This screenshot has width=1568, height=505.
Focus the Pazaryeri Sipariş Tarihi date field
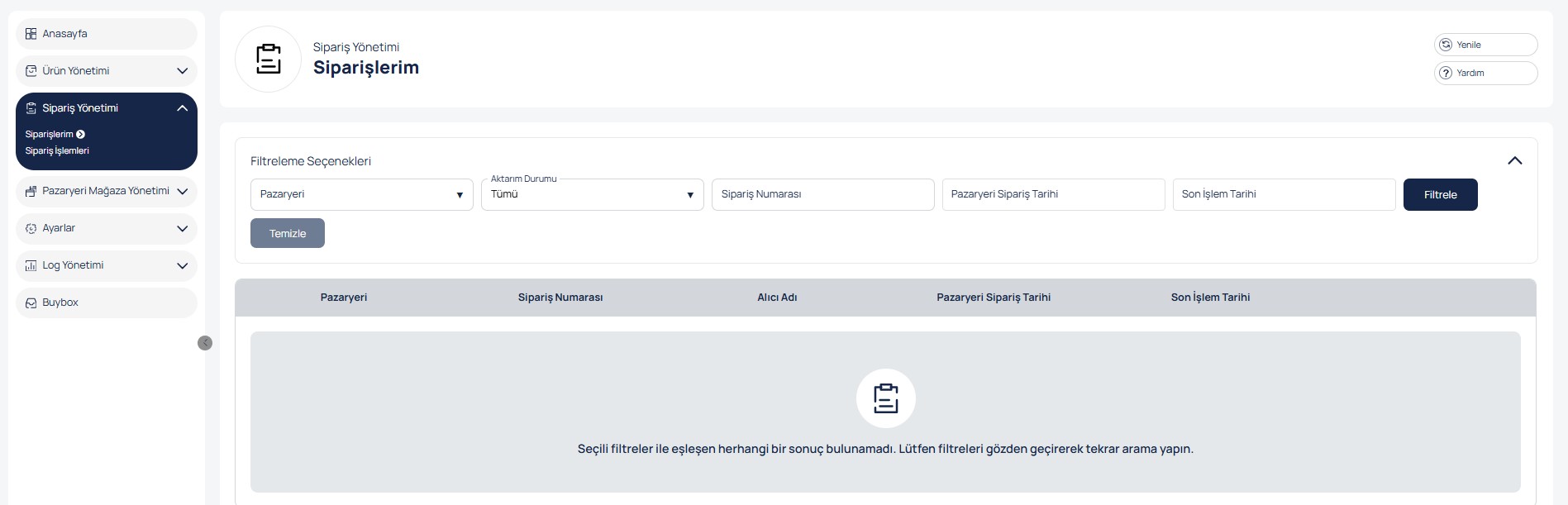pyautogui.click(x=1054, y=194)
